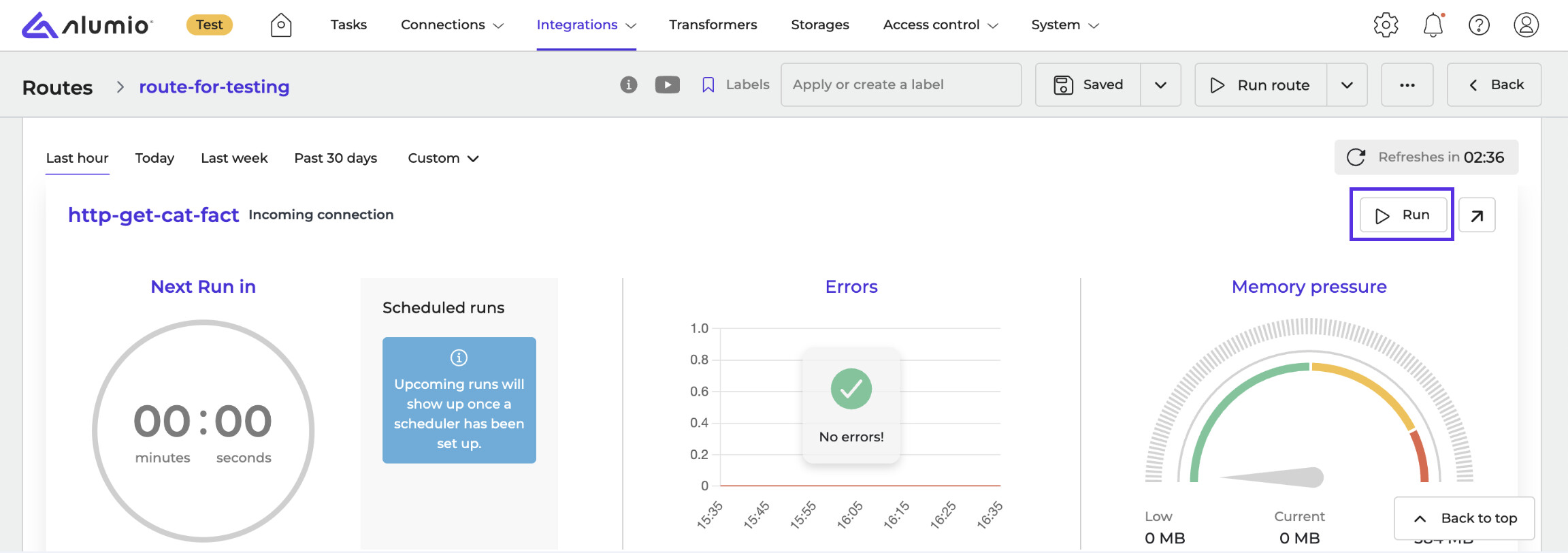
Task: Click the green No errors checkmark
Action: point(851,389)
